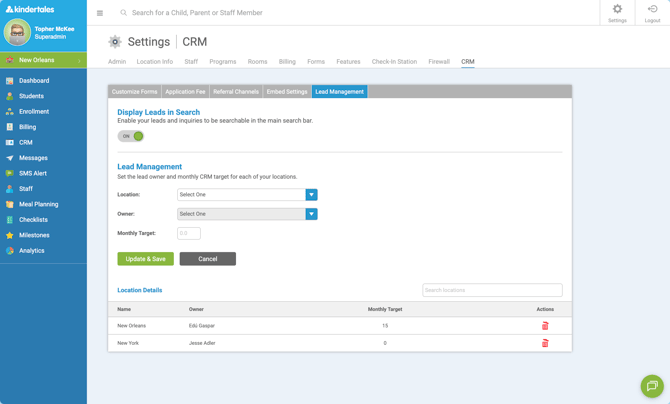670x404 pixels.
Task: Open the hamburger menu icon
Action: click(x=100, y=13)
